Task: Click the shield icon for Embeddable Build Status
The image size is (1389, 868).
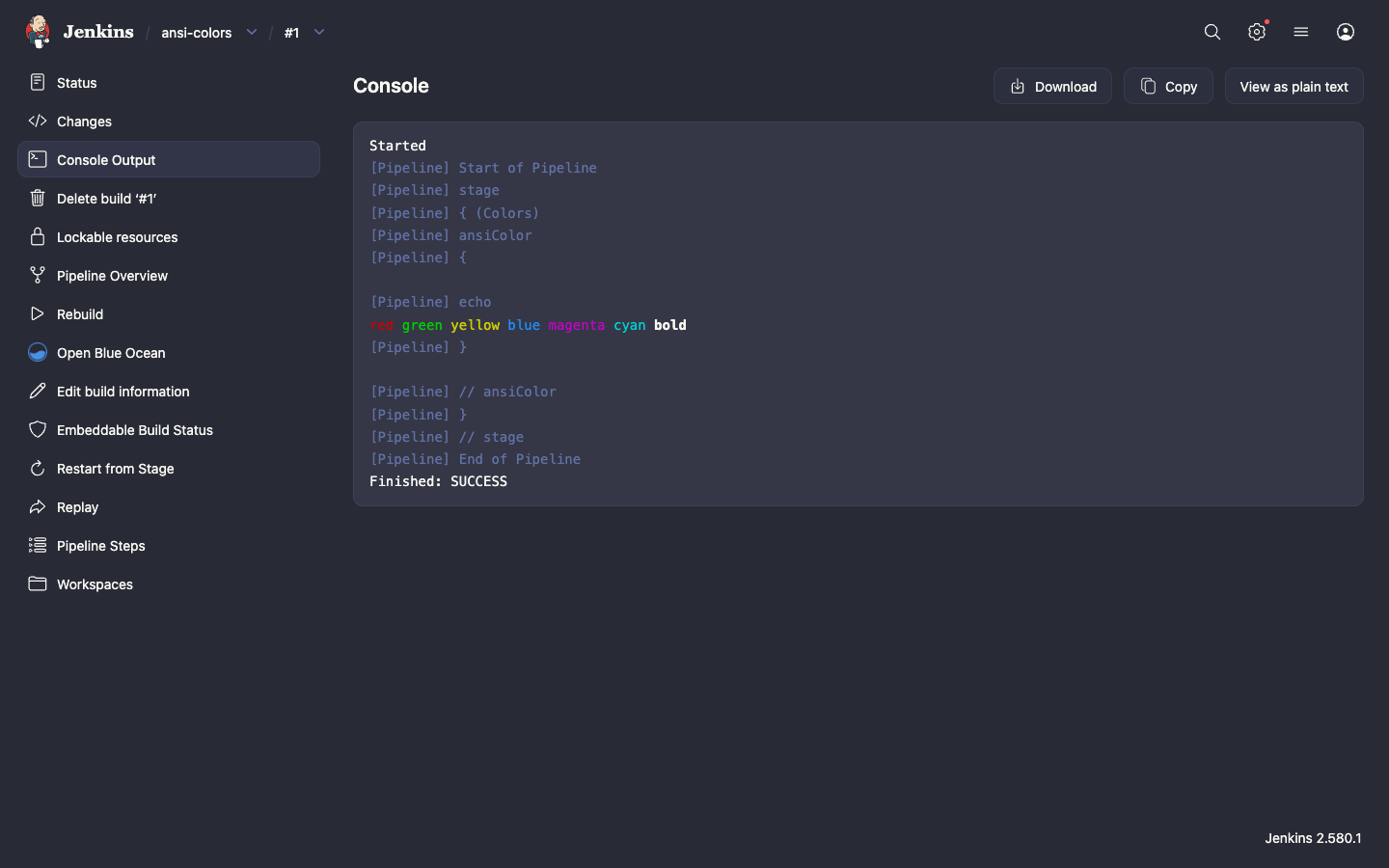Action: 38,429
